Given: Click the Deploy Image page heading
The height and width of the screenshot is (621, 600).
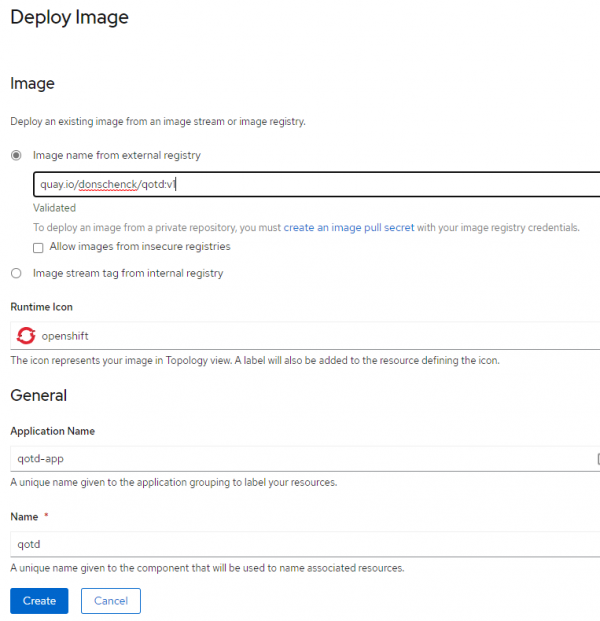Looking at the screenshot, I should point(69,18).
